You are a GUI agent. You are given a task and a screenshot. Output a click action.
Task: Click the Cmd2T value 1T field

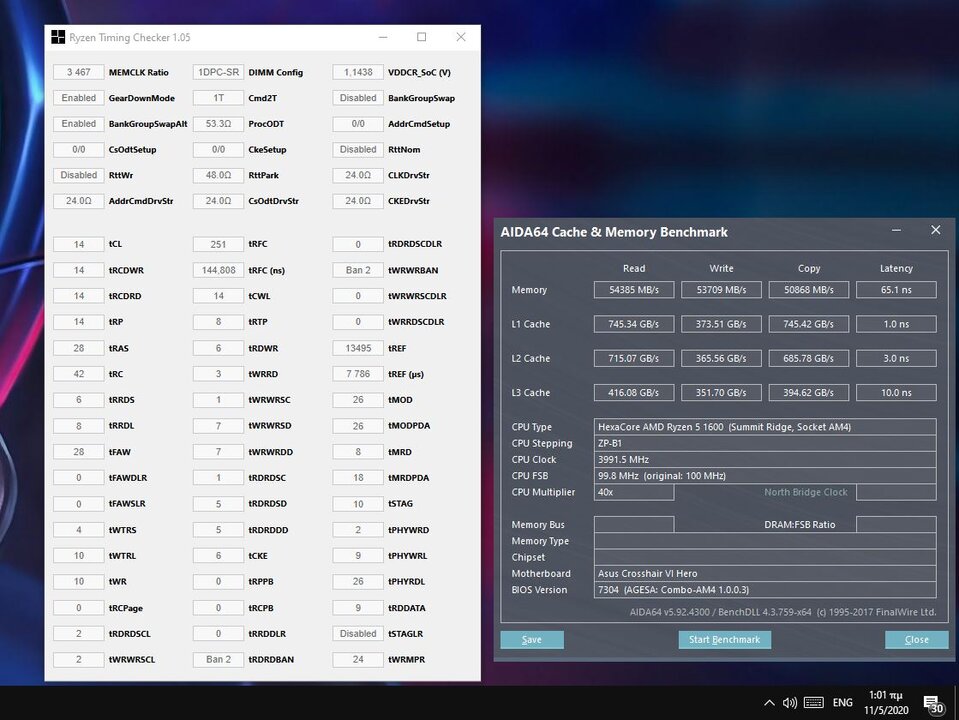click(218, 98)
